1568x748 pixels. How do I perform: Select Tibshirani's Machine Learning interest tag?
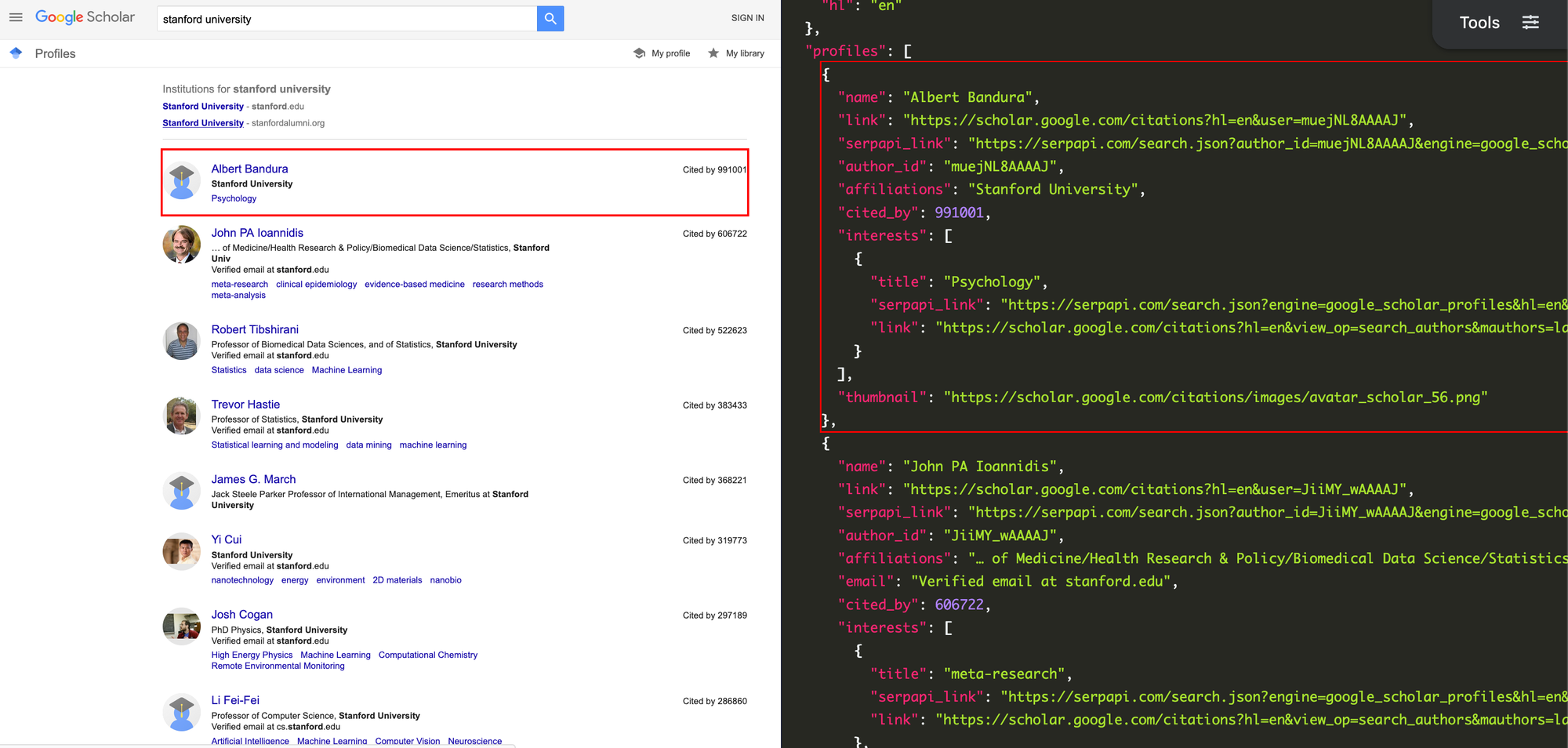[347, 370]
